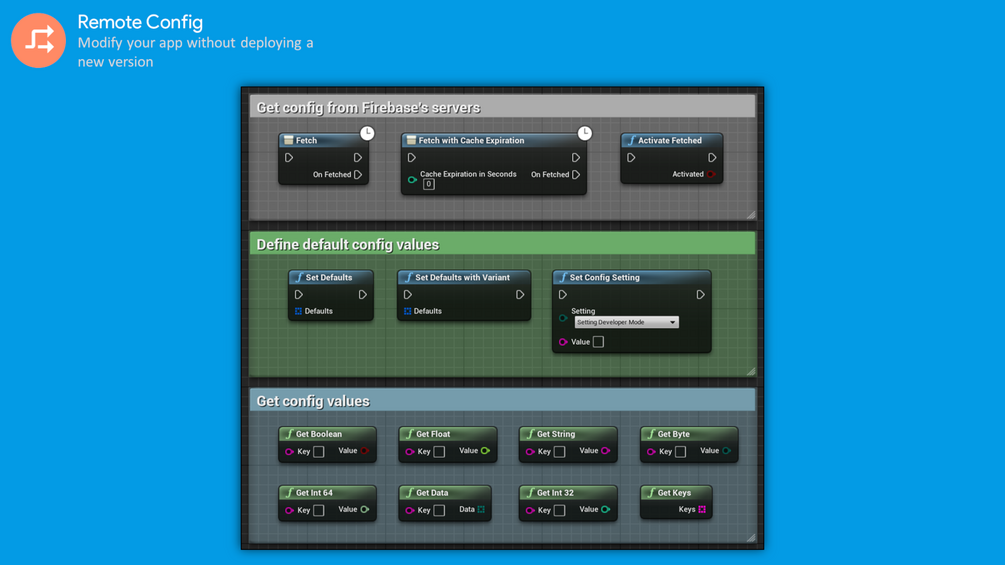The image size is (1005, 565).
Task: Click 'Get config values' comment header
Action: 502,400
